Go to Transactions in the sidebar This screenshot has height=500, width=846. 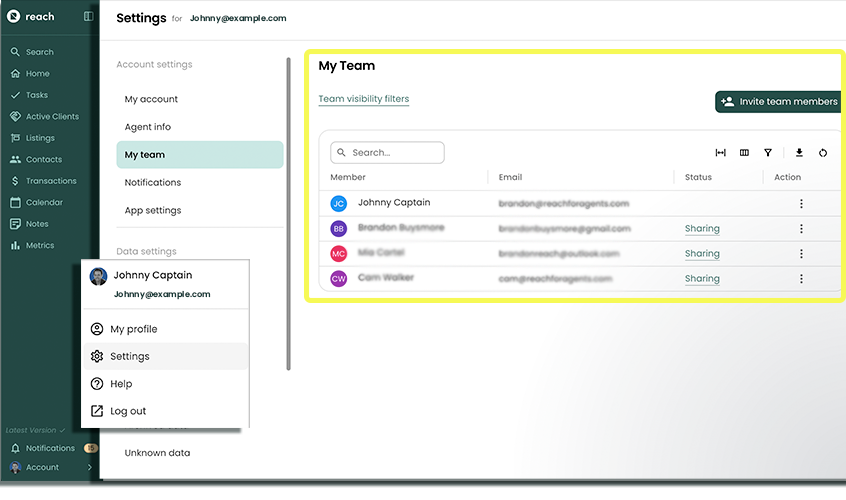pyautogui.click(x=50, y=181)
